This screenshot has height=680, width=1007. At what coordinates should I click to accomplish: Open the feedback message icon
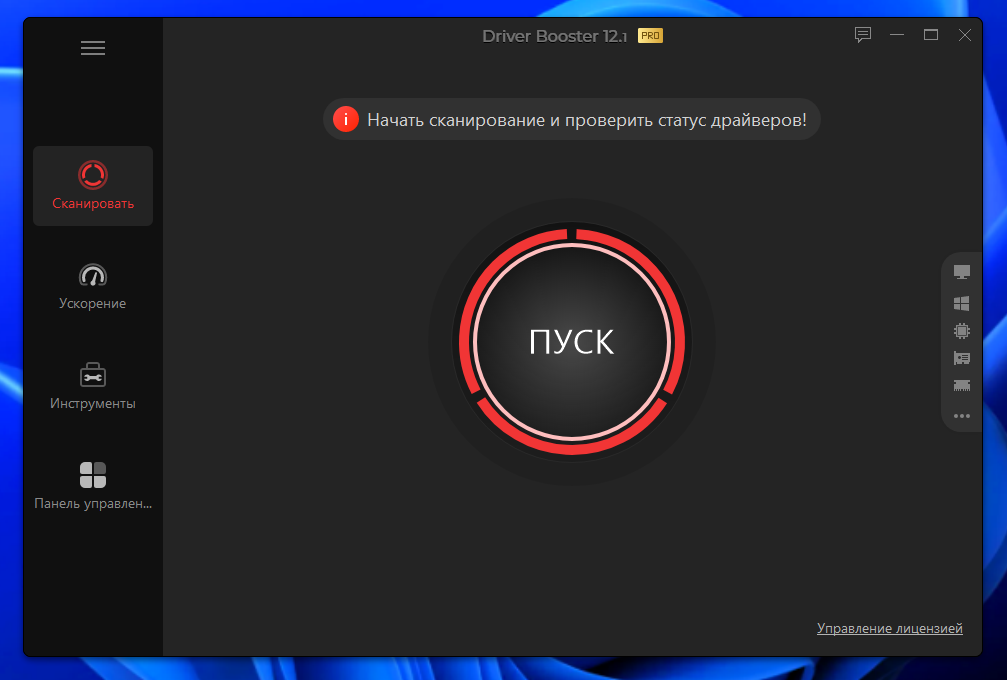pos(862,35)
